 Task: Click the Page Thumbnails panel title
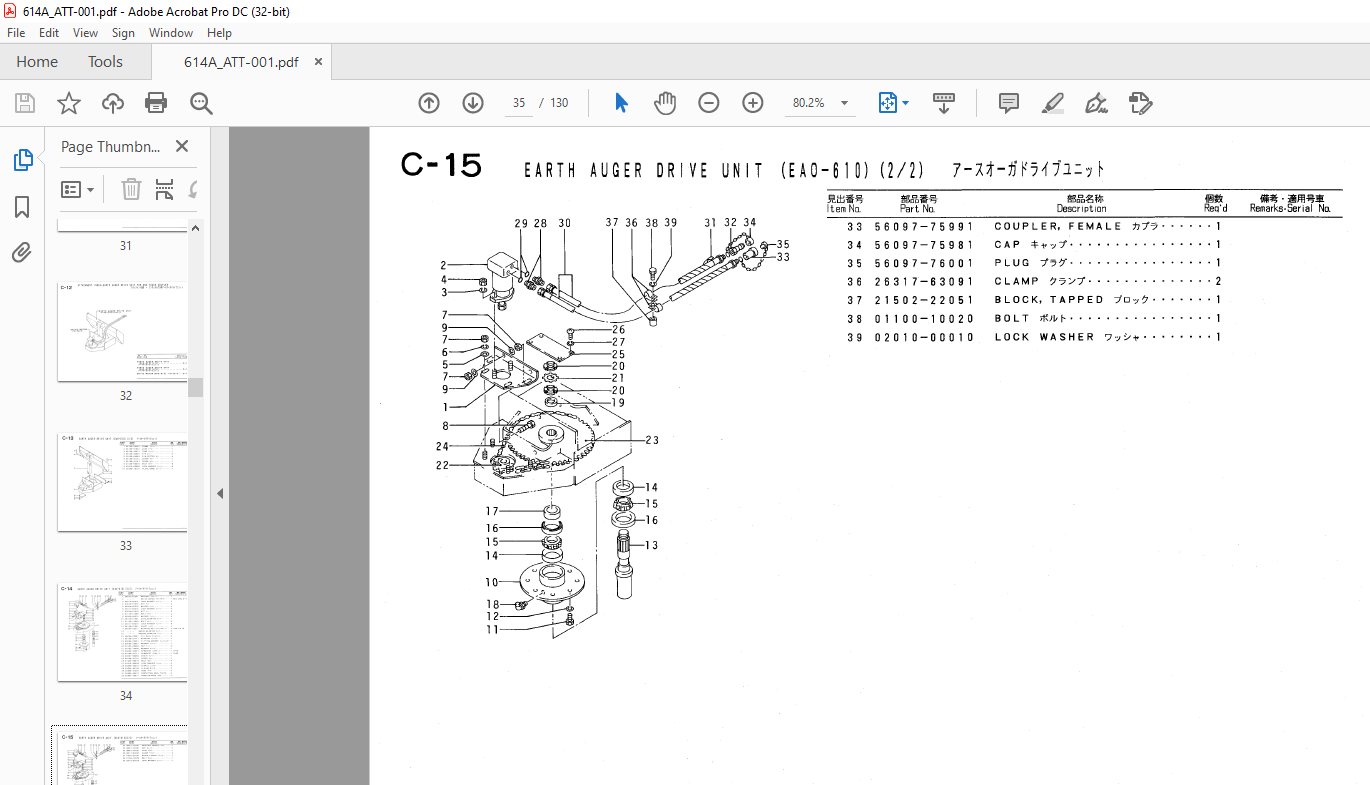tap(111, 146)
